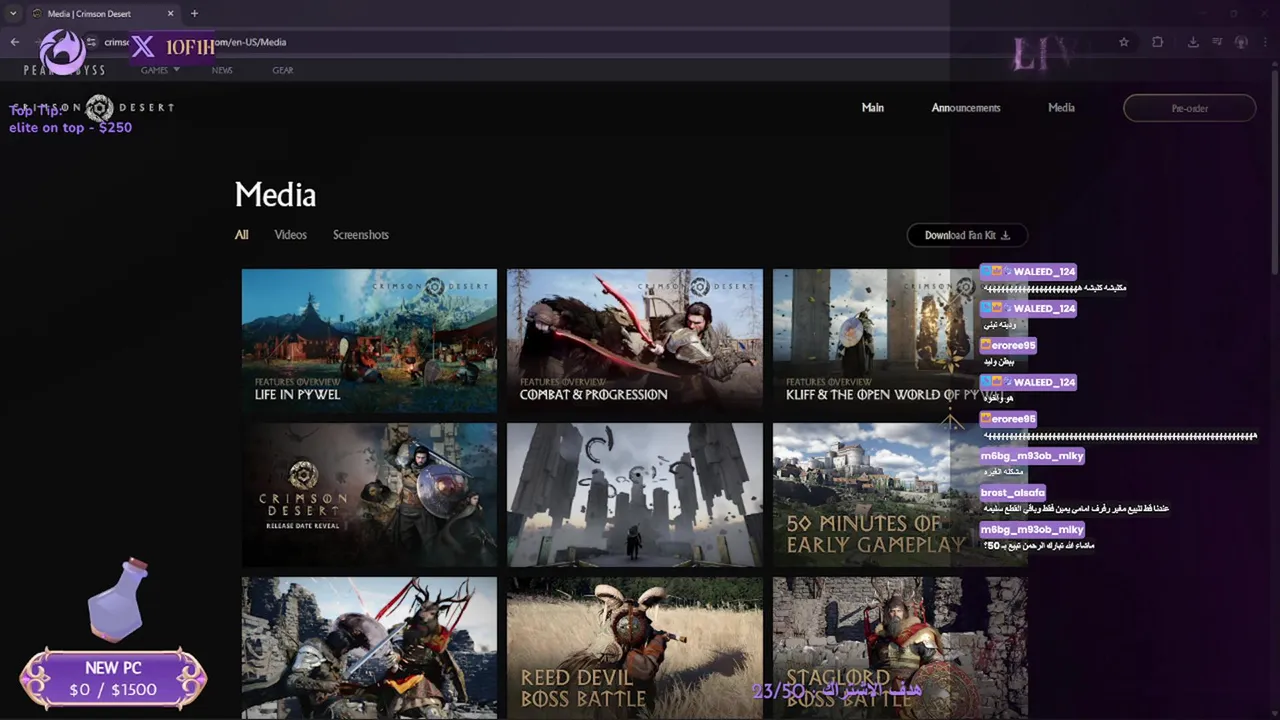Viewport: 1280px width, 720px height.
Task: Click the Pre-order button
Action: tap(1189, 108)
